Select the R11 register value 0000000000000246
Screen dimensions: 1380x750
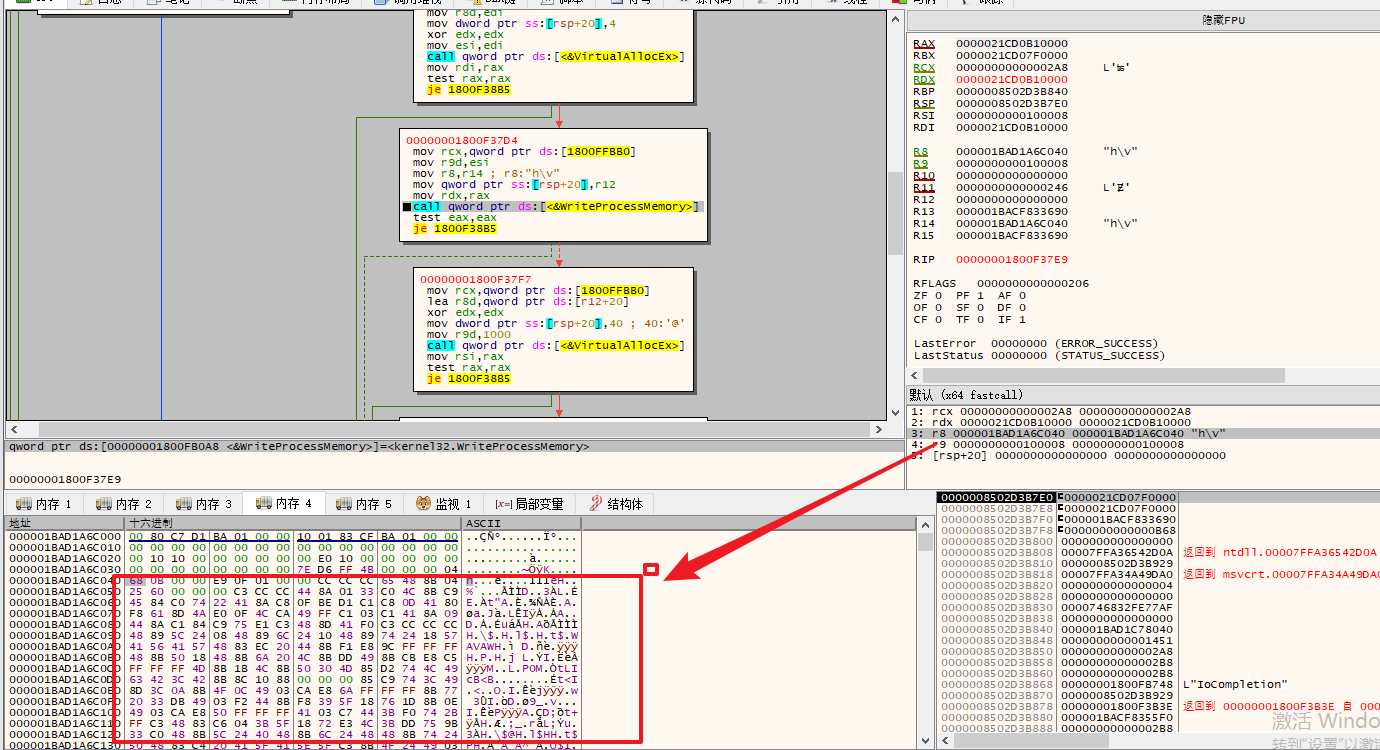click(x=1012, y=188)
